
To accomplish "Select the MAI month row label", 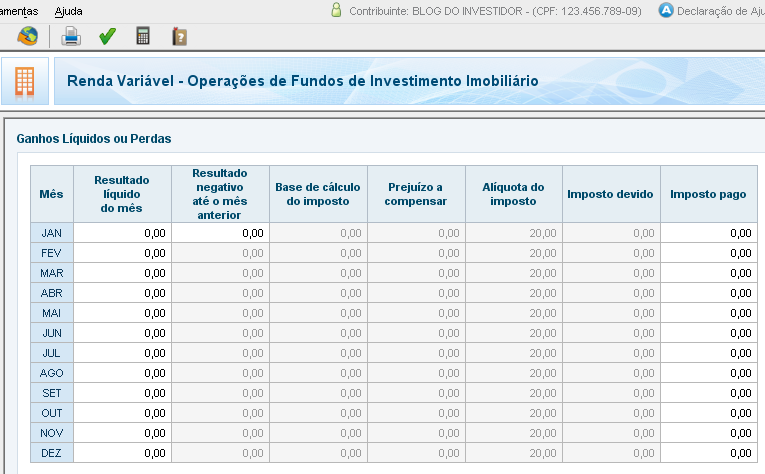I will tap(52, 313).
